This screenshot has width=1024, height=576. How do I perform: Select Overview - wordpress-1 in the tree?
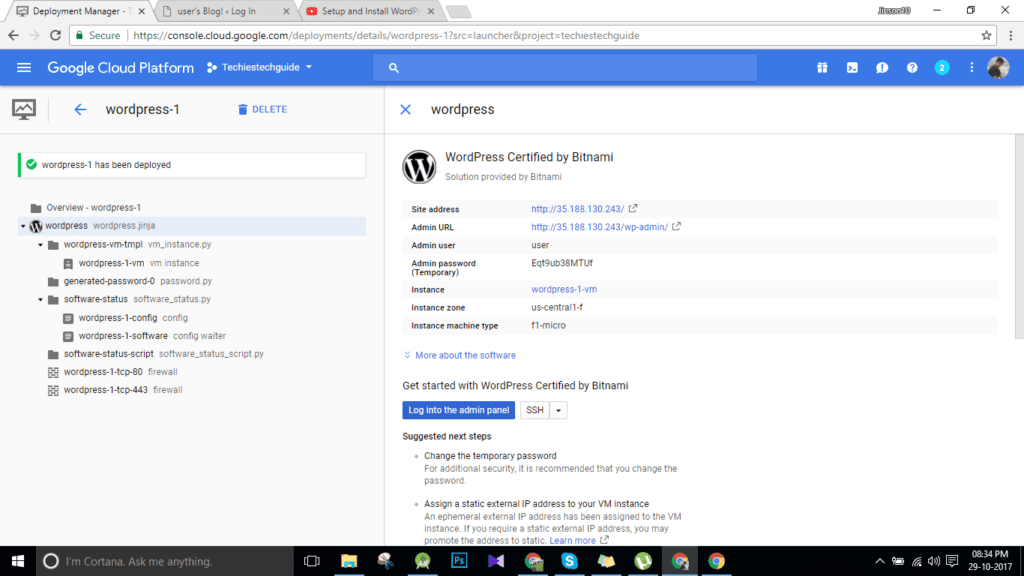coord(93,208)
